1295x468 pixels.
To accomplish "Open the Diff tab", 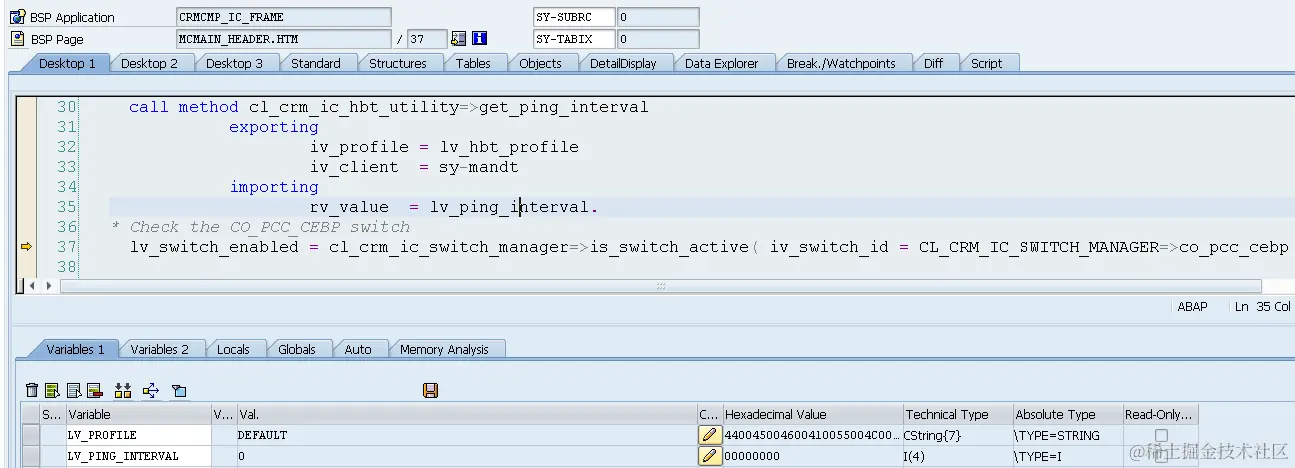I will (x=933, y=63).
